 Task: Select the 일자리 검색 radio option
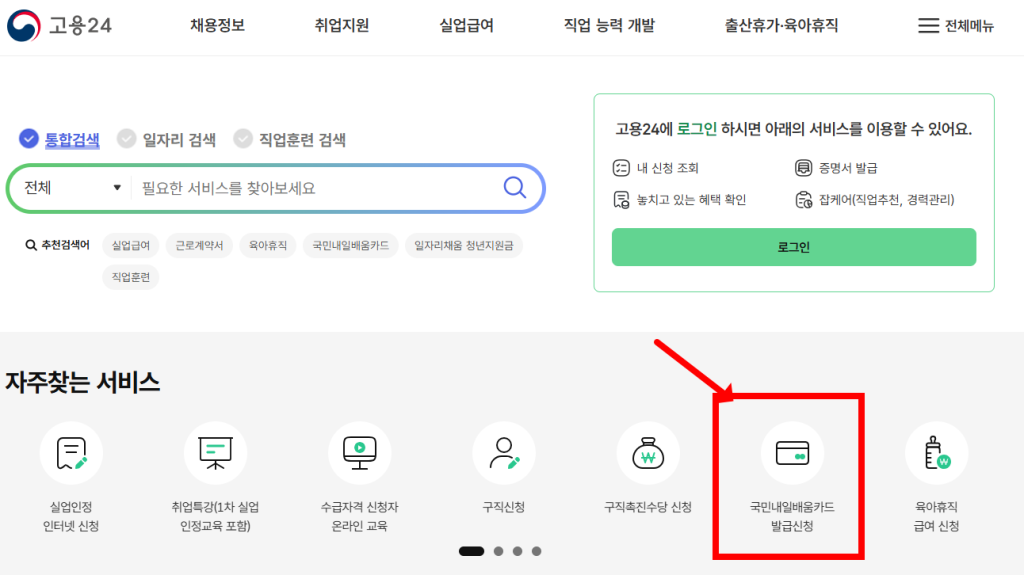click(127, 139)
